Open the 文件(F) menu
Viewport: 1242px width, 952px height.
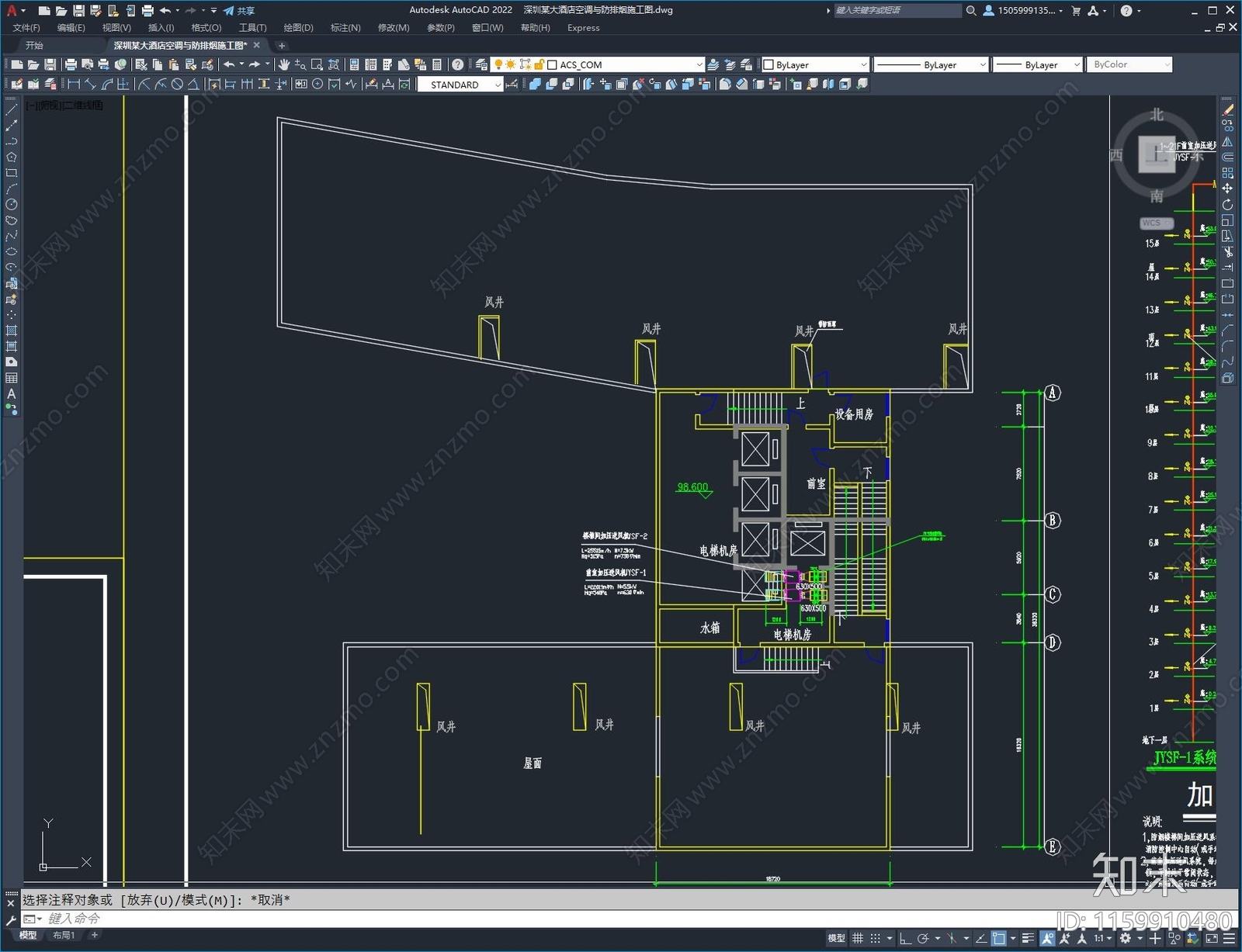tap(26, 28)
